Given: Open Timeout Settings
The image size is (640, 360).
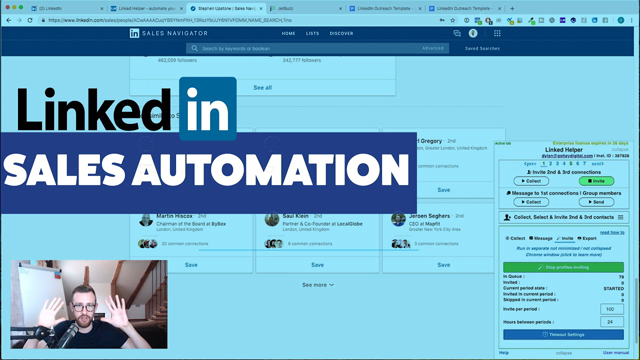Looking at the screenshot, I should 563,334.
